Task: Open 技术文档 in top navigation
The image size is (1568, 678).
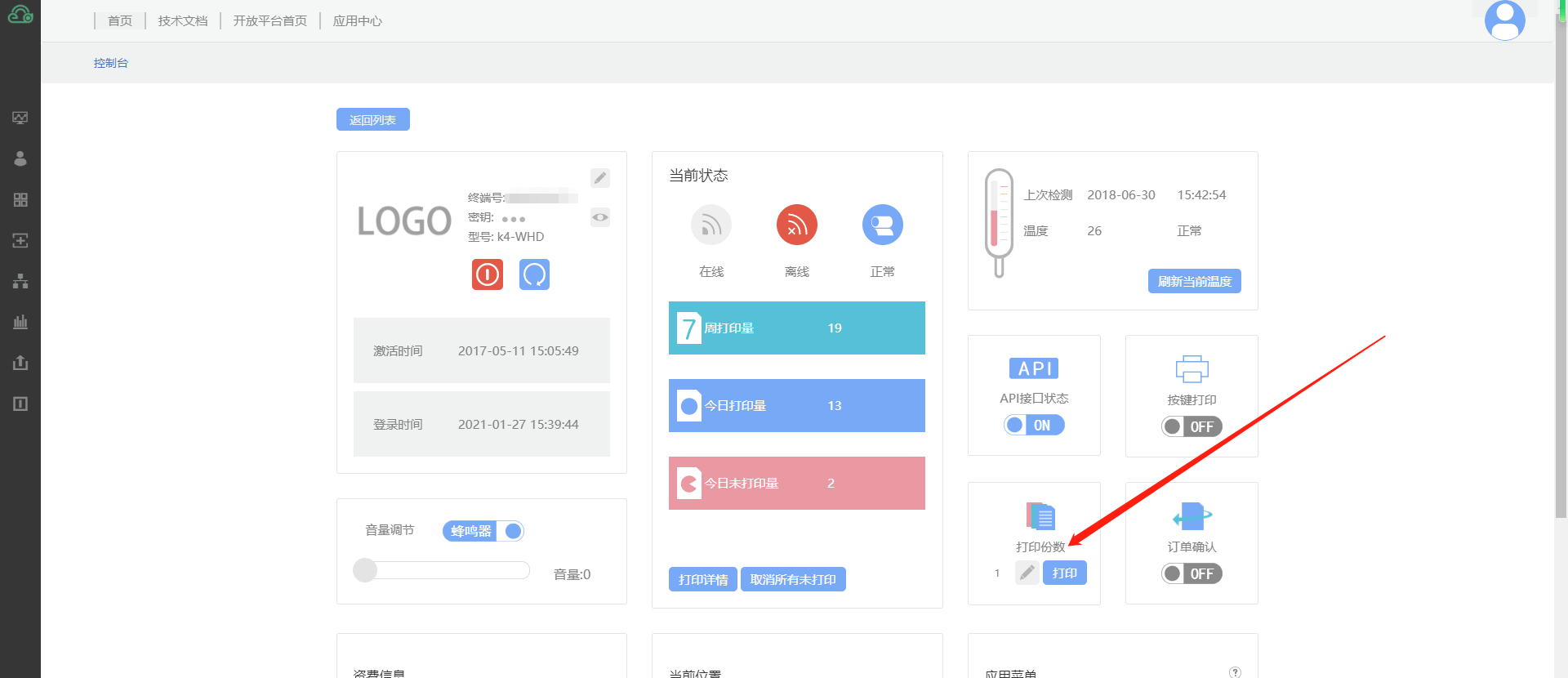Action: coord(183,20)
